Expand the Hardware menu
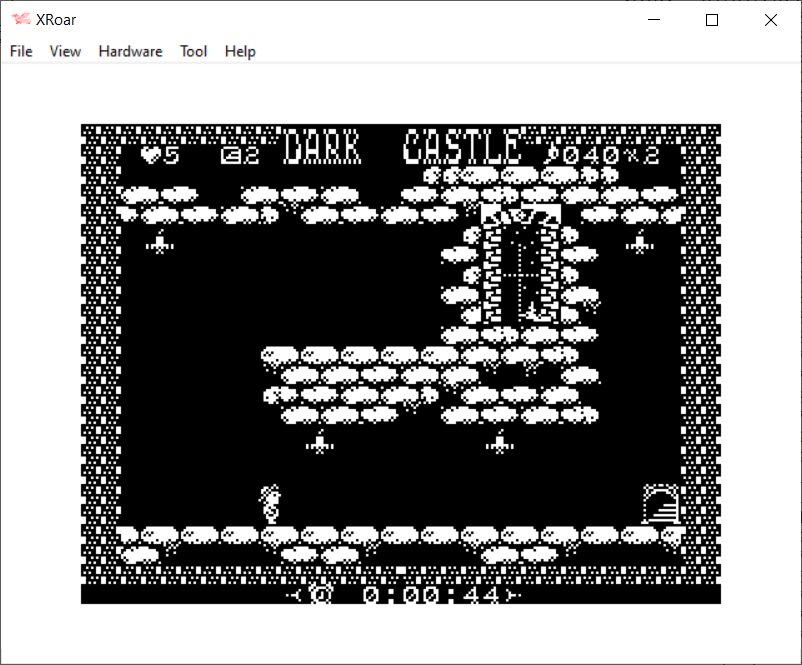Image resolution: width=802 pixels, height=665 pixels. (x=130, y=51)
